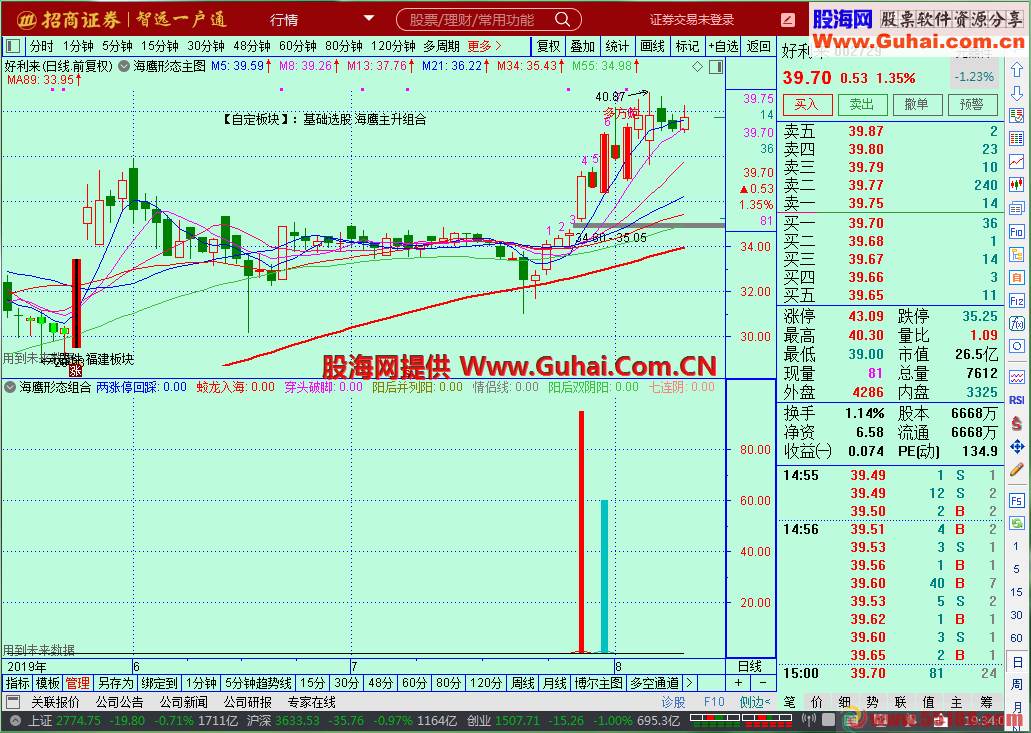This screenshot has width=1031, height=733.
Task: Select the 周 weekly period in right sidebar
Action: point(1017,684)
